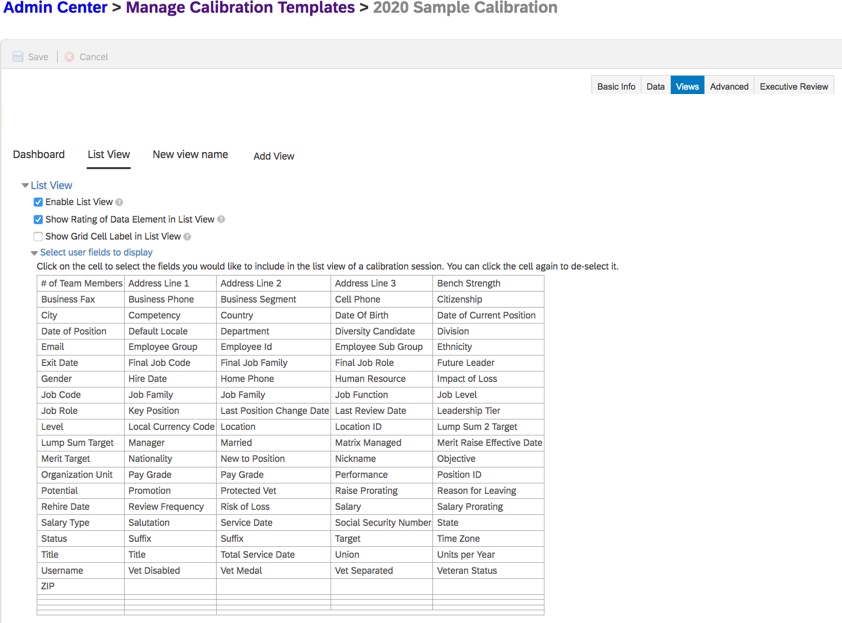Pick the Last Position Change Date cell
Image resolution: width=842 pixels, height=623 pixels.
click(x=273, y=411)
